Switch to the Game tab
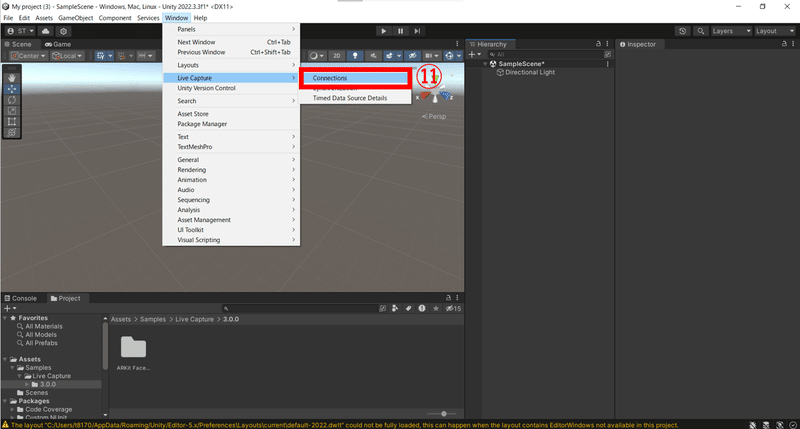800x429 pixels. pyautogui.click(x=58, y=44)
